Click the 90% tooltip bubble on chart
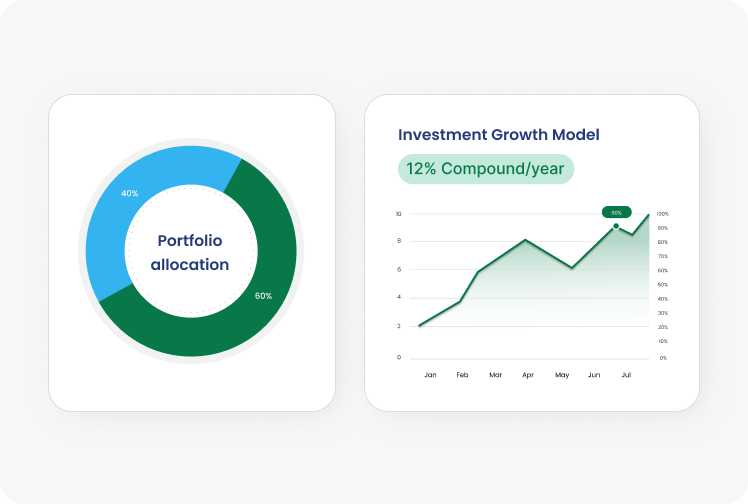 pos(616,212)
